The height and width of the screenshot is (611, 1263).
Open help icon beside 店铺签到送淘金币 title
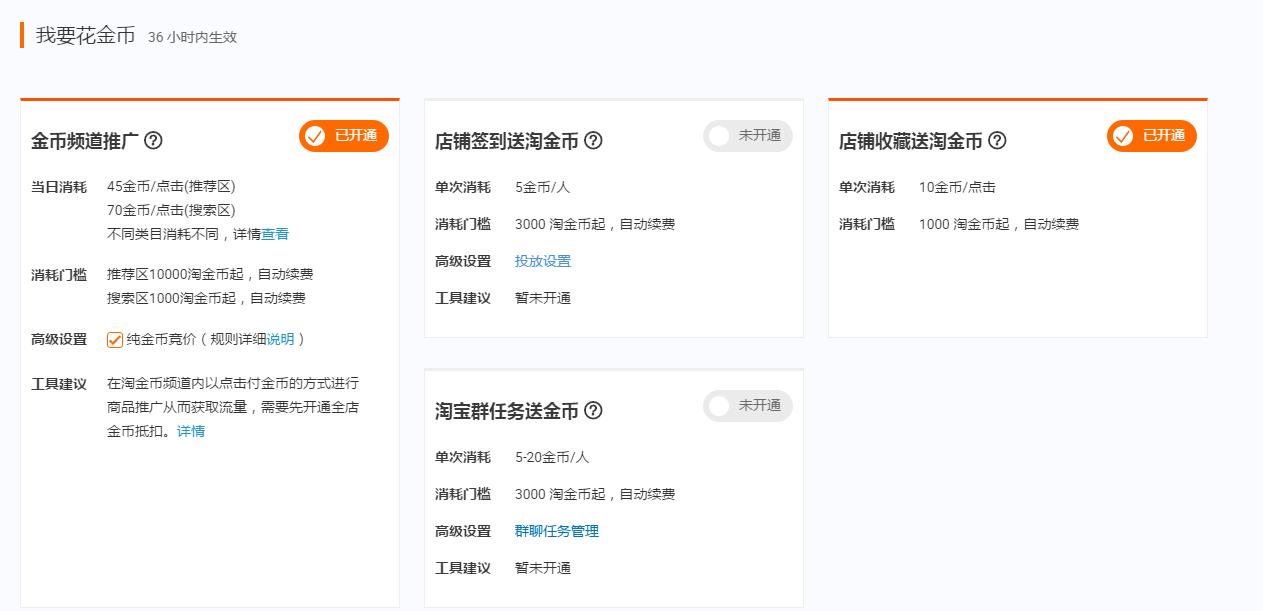[593, 141]
